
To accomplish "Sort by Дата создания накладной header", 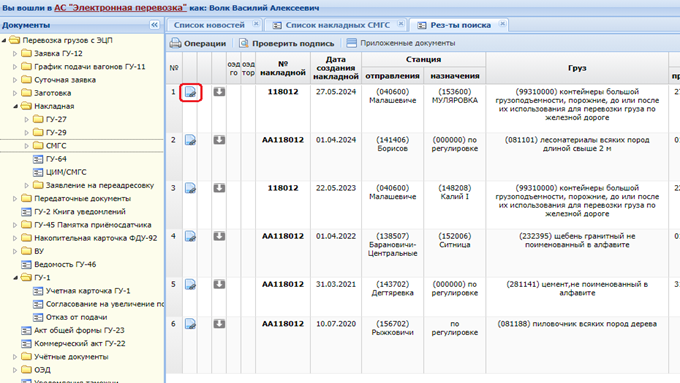I will (x=336, y=68).
